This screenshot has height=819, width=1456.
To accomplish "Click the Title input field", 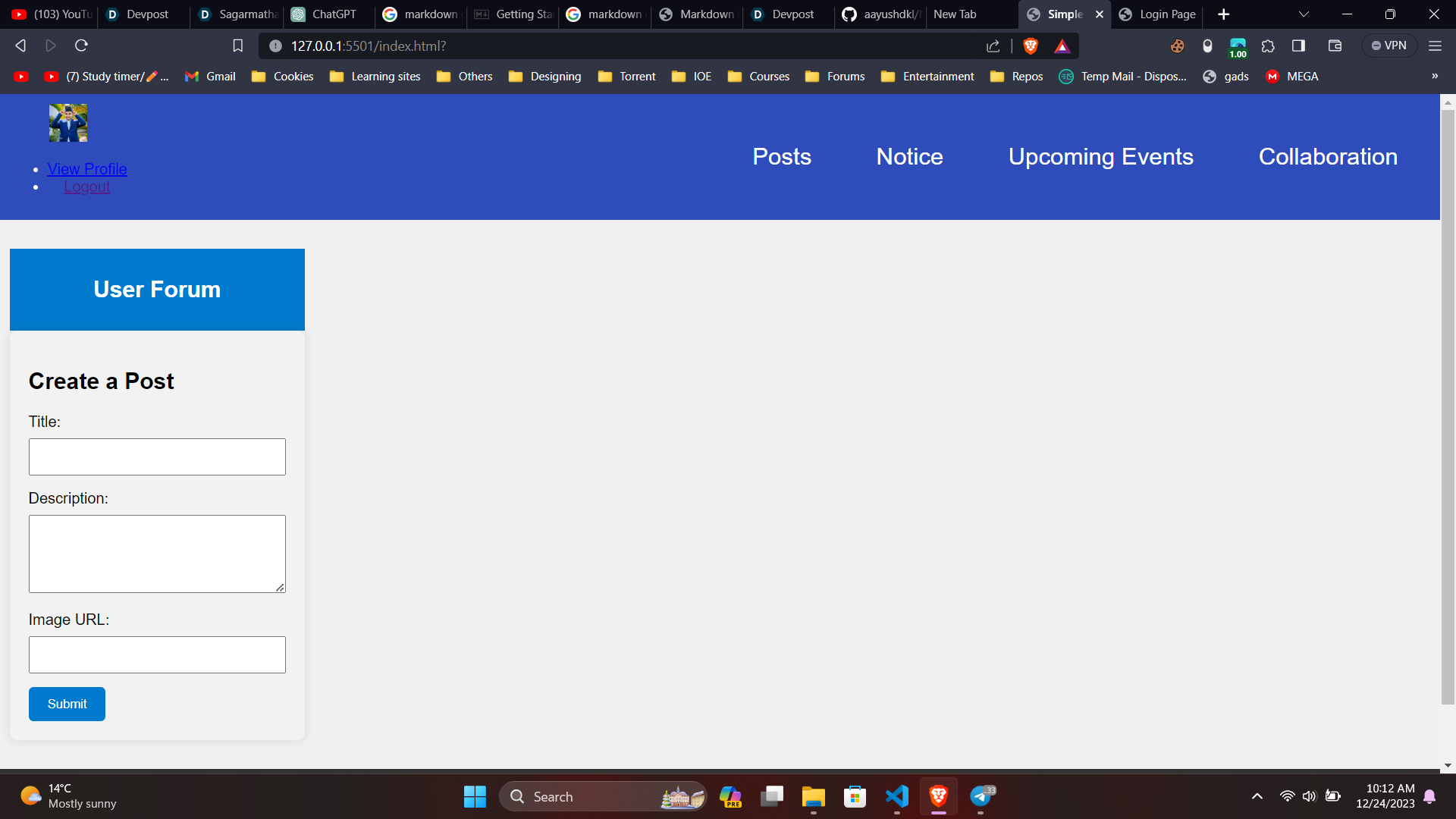I will click(157, 457).
